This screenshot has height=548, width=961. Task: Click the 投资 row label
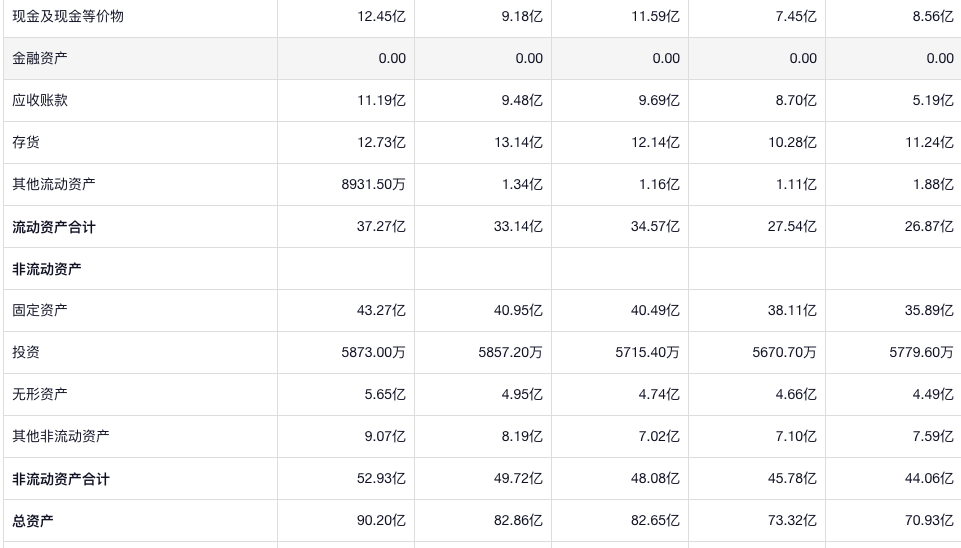pyautogui.click(x=26, y=352)
